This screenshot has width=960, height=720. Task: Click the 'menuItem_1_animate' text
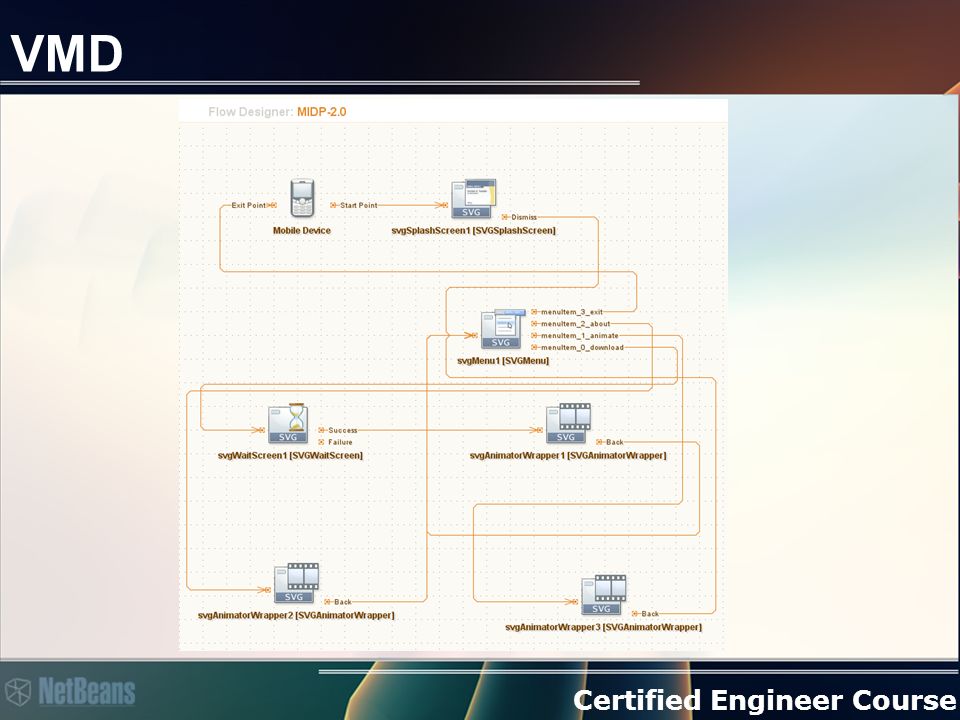(580, 336)
